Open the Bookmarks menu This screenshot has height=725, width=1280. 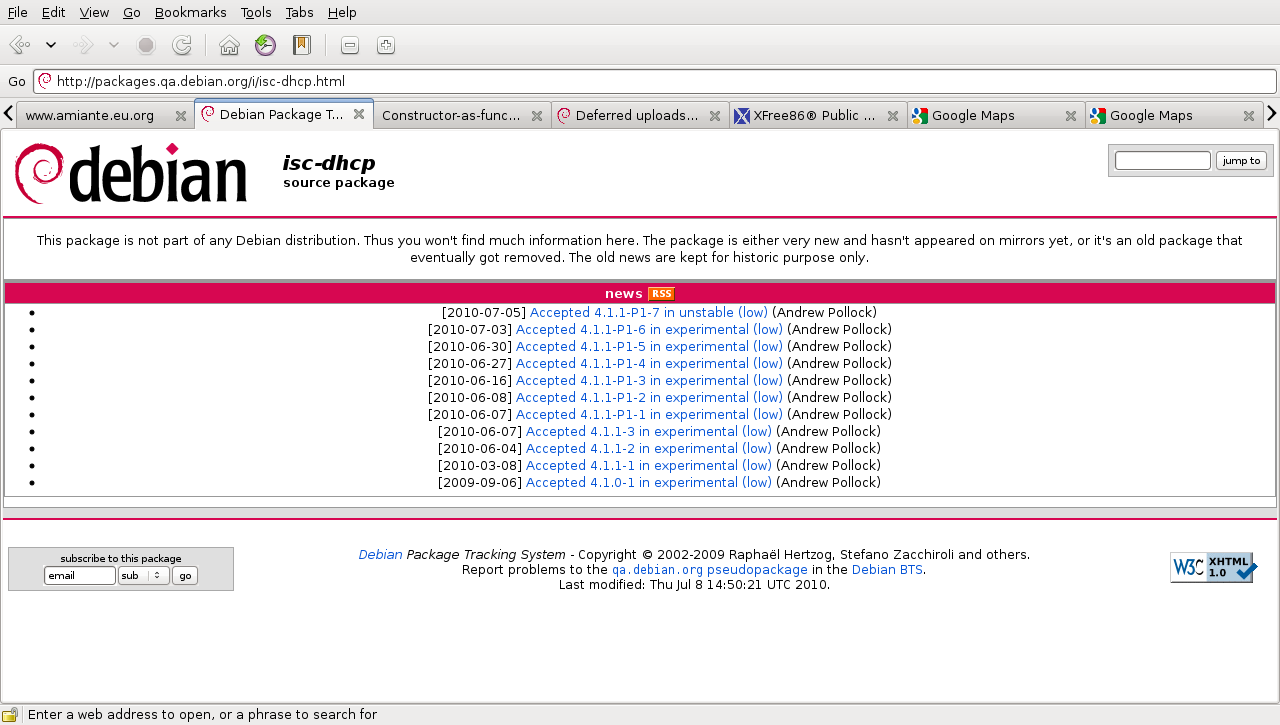190,12
